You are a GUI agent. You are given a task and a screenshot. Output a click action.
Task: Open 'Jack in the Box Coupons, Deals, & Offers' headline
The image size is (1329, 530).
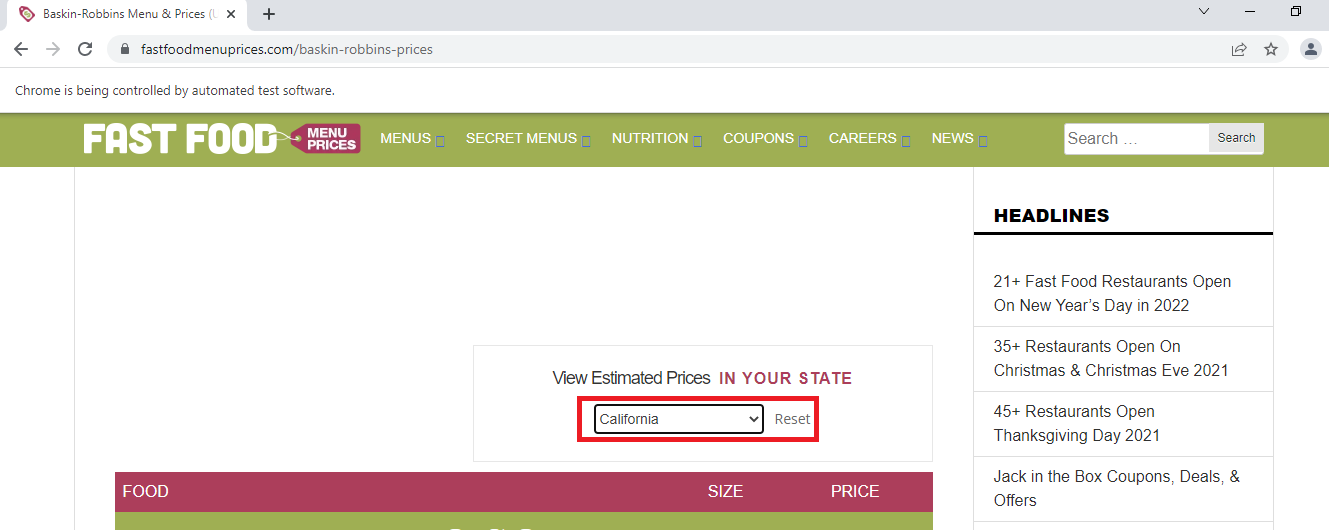[1117, 489]
